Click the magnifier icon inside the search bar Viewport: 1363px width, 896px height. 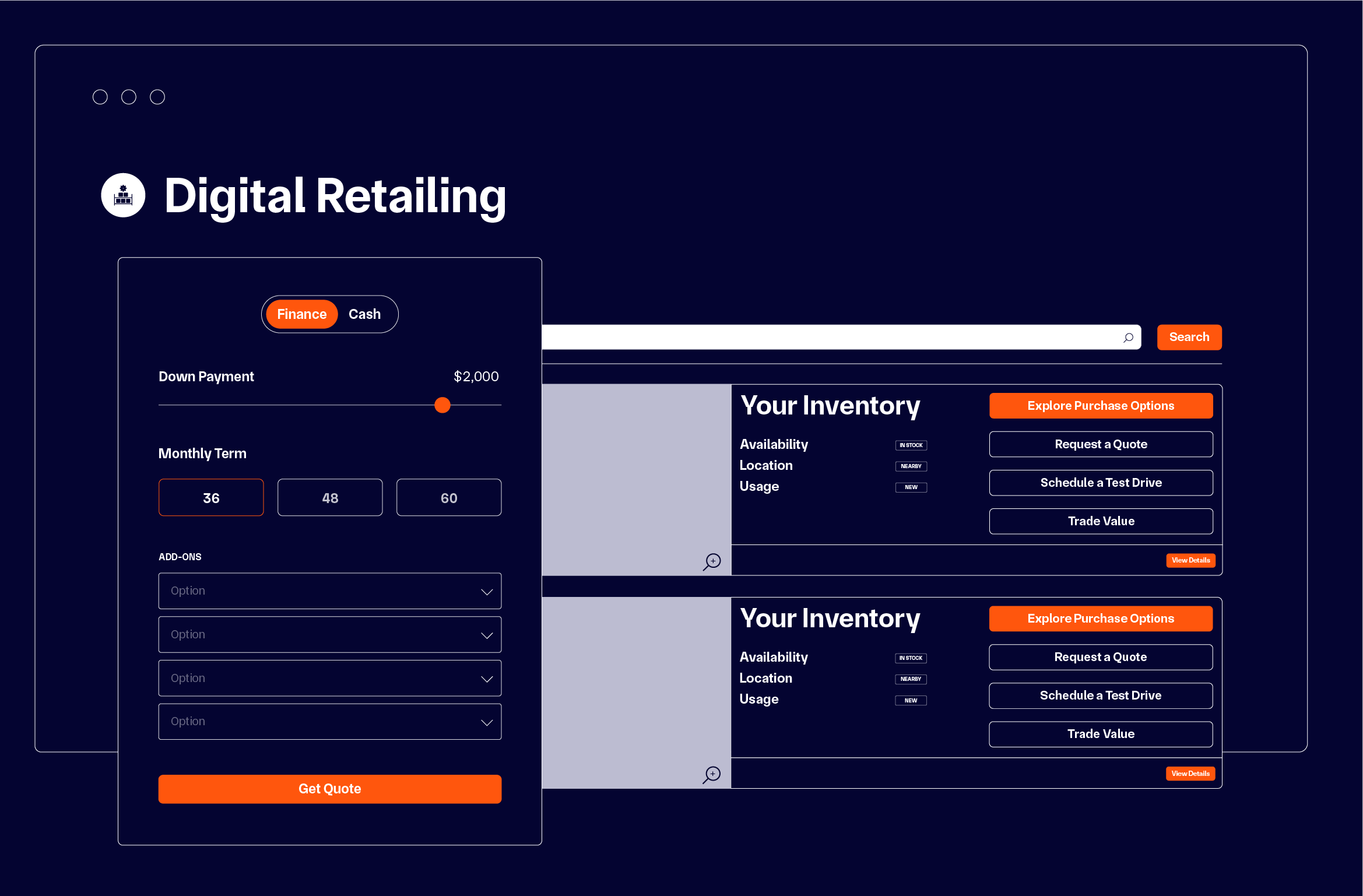[1128, 337]
